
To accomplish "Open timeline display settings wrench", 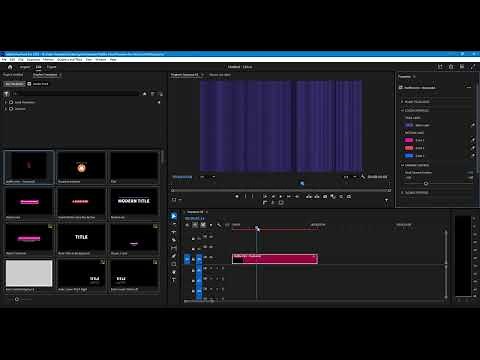I will [219, 225].
